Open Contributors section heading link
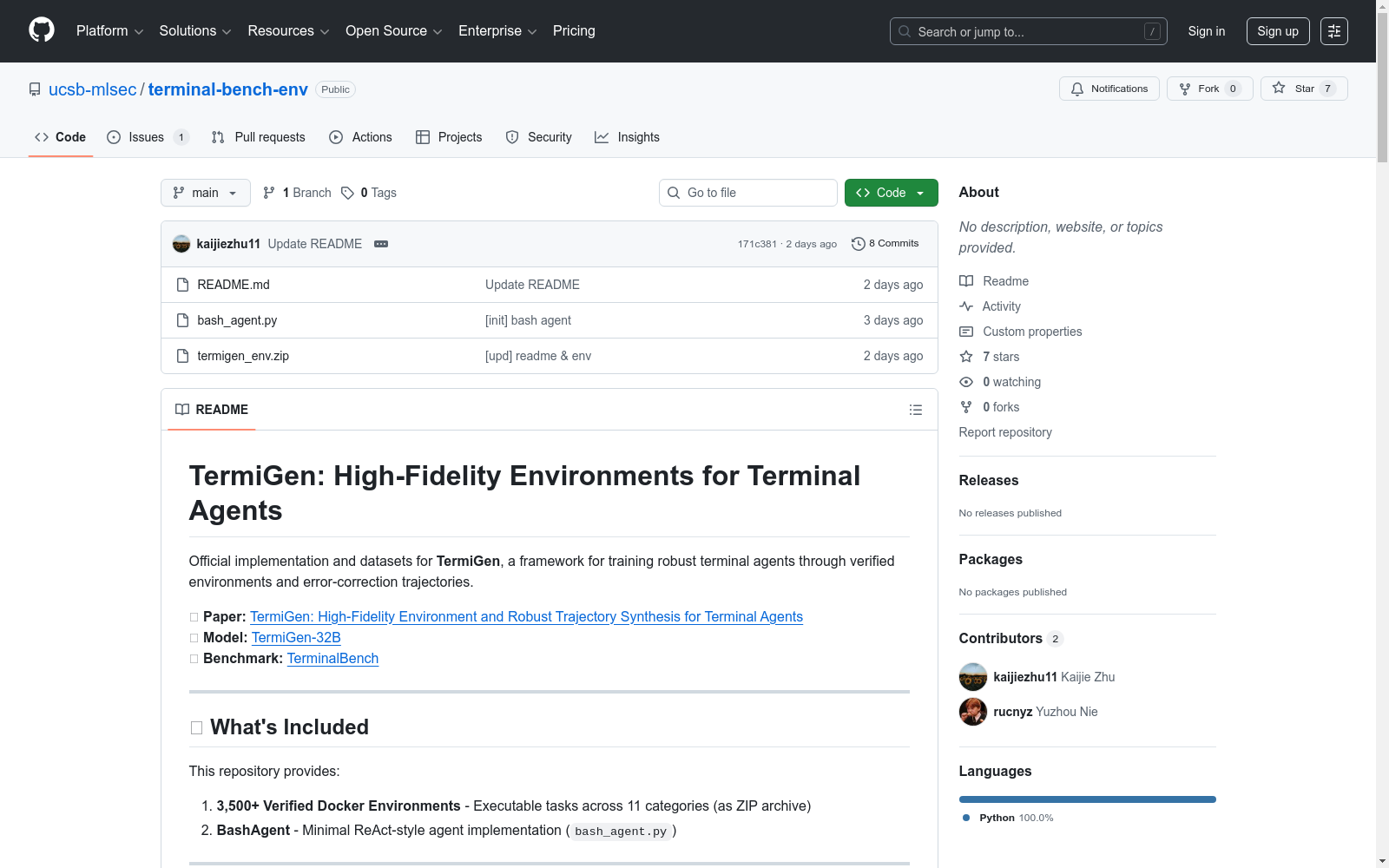The height and width of the screenshot is (868, 1389). 1010,638
